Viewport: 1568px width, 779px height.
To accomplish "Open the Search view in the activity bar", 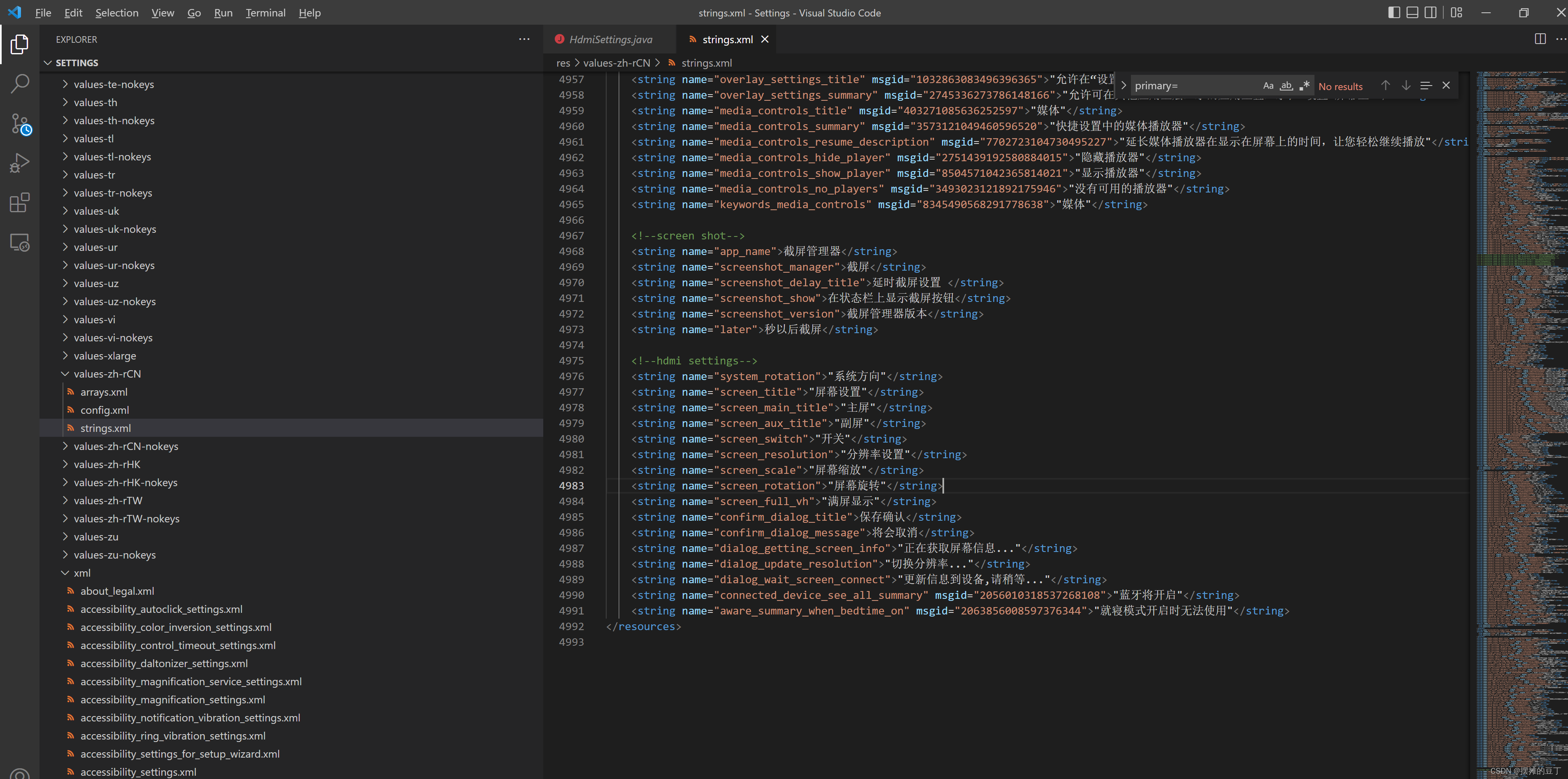I will pos(19,84).
